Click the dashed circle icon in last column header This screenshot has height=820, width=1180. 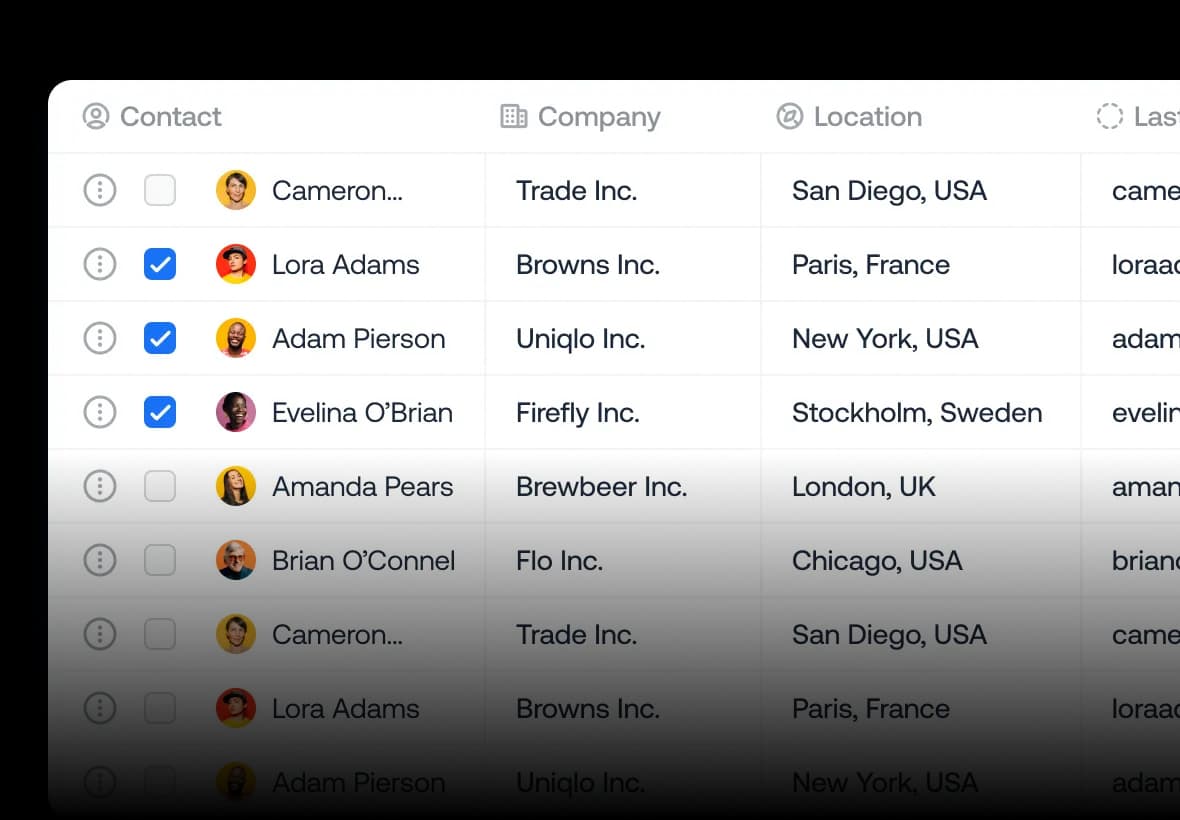1109,117
